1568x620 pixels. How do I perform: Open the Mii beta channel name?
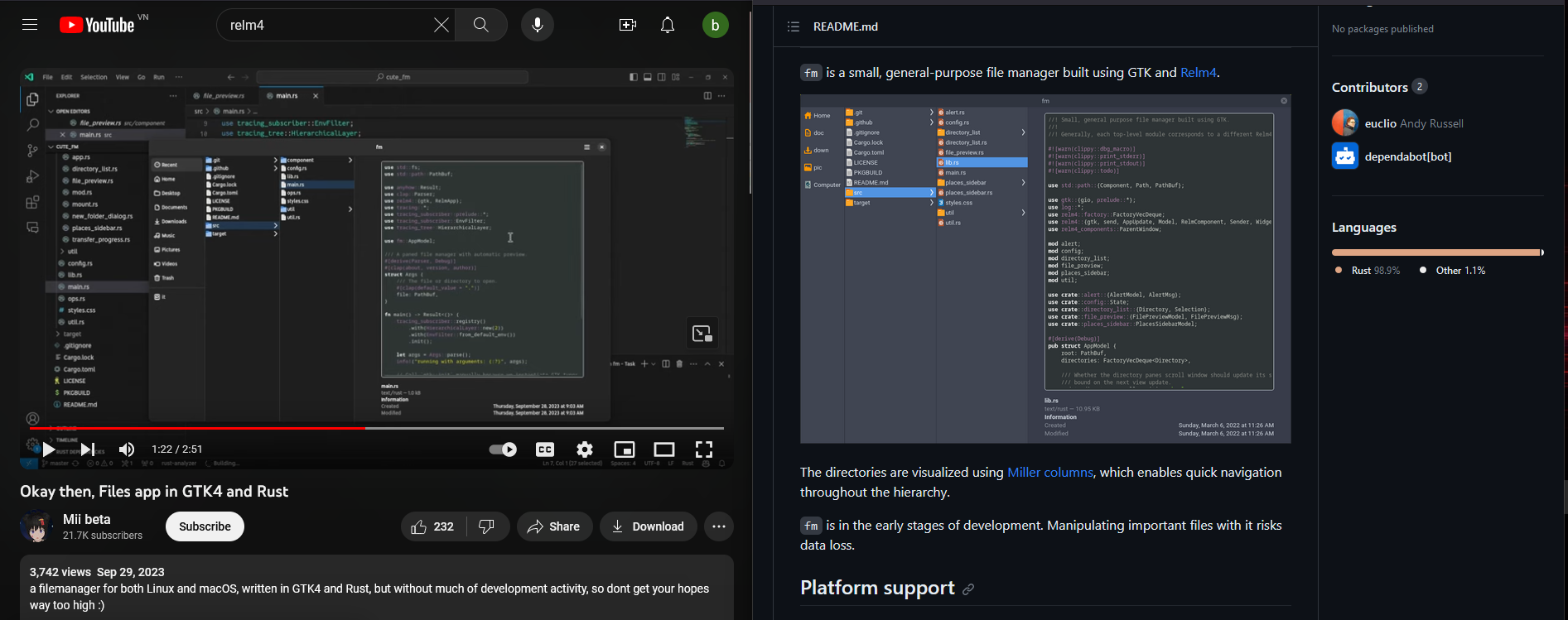[x=87, y=519]
